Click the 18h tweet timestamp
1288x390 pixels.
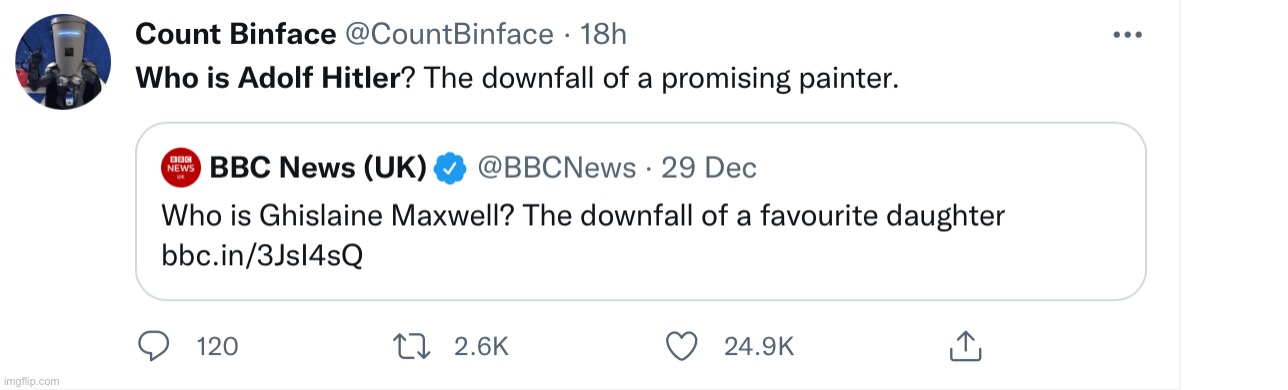point(603,34)
